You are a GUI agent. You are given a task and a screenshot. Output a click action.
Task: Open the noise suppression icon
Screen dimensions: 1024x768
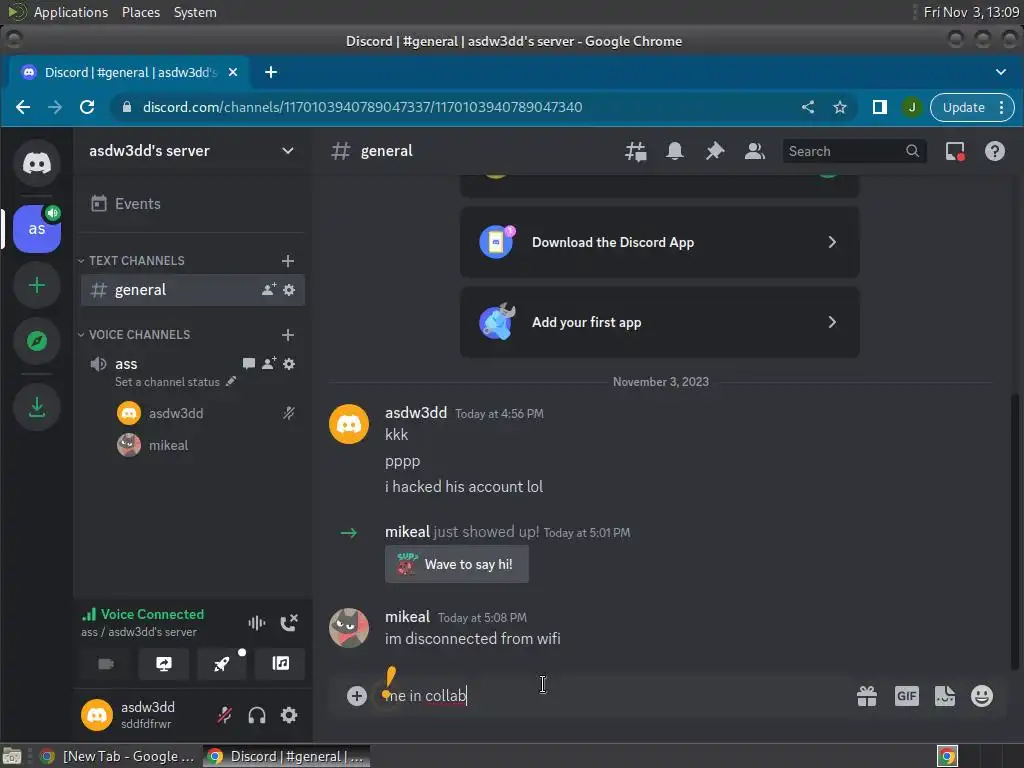point(257,623)
